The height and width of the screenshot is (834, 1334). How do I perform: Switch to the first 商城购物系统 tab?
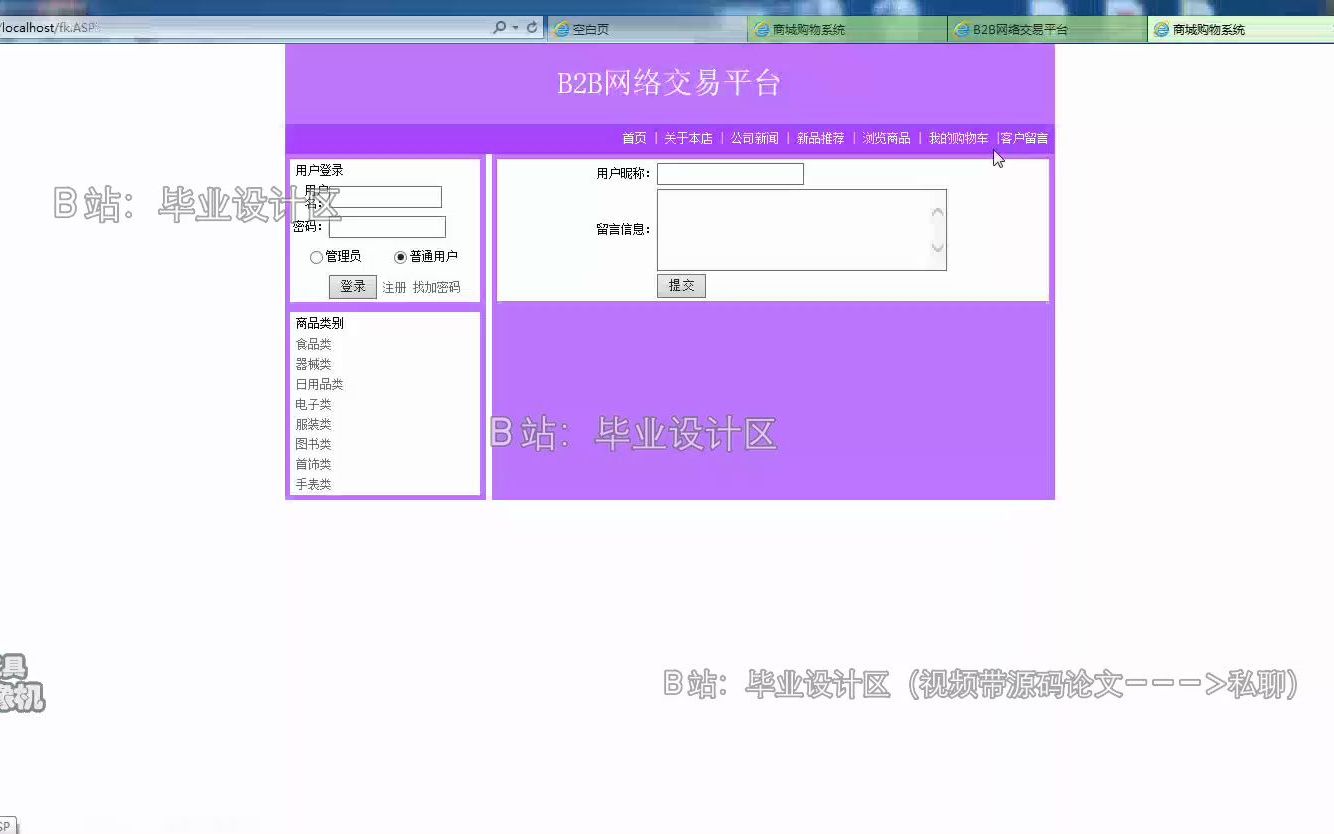[847, 29]
